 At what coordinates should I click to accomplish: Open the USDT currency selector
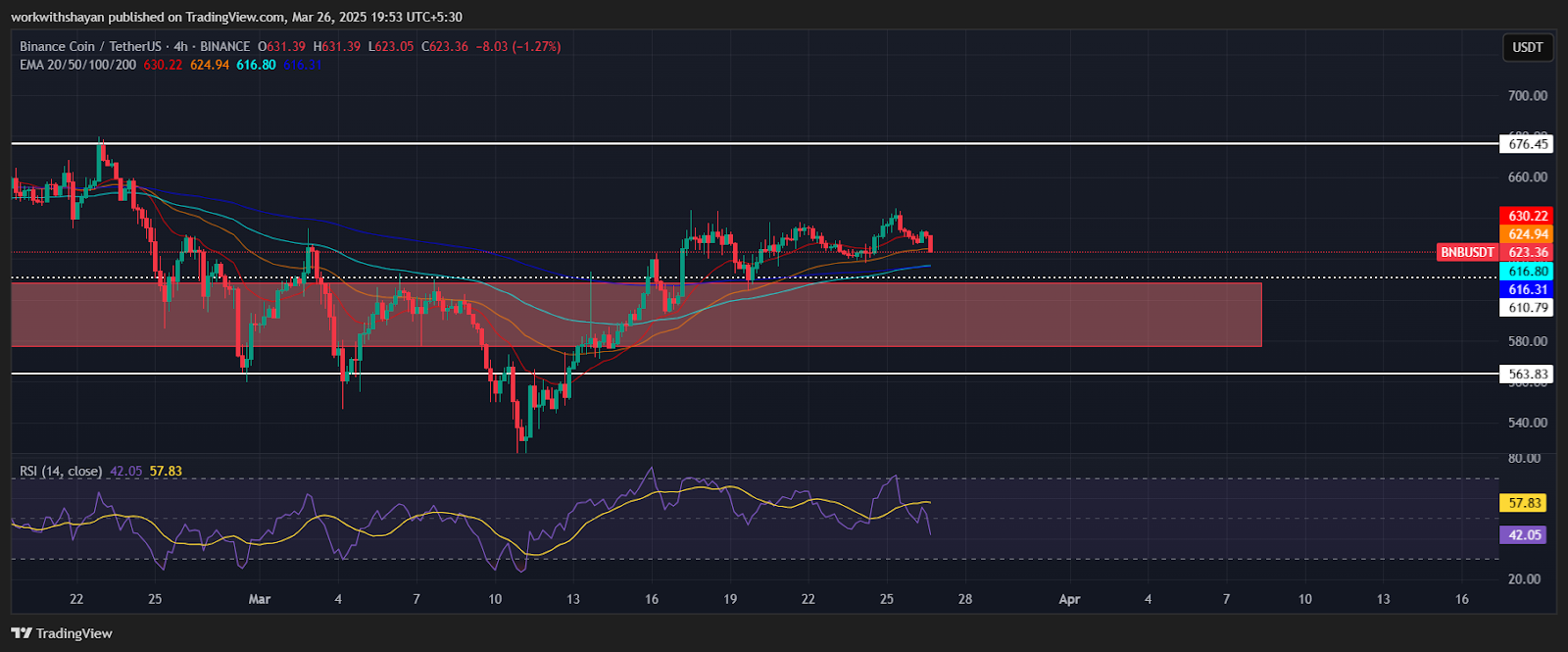[x=1527, y=47]
